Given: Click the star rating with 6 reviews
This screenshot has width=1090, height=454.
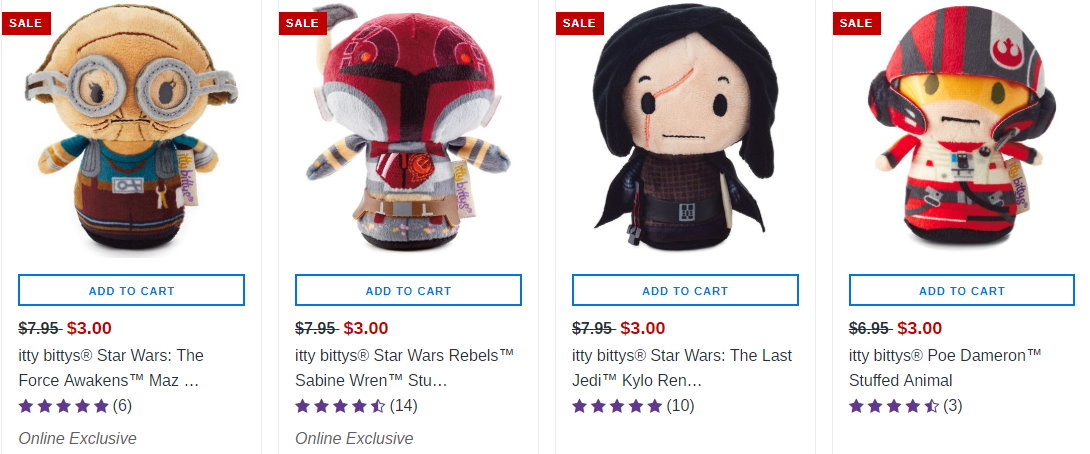Looking at the screenshot, I should tap(64, 406).
